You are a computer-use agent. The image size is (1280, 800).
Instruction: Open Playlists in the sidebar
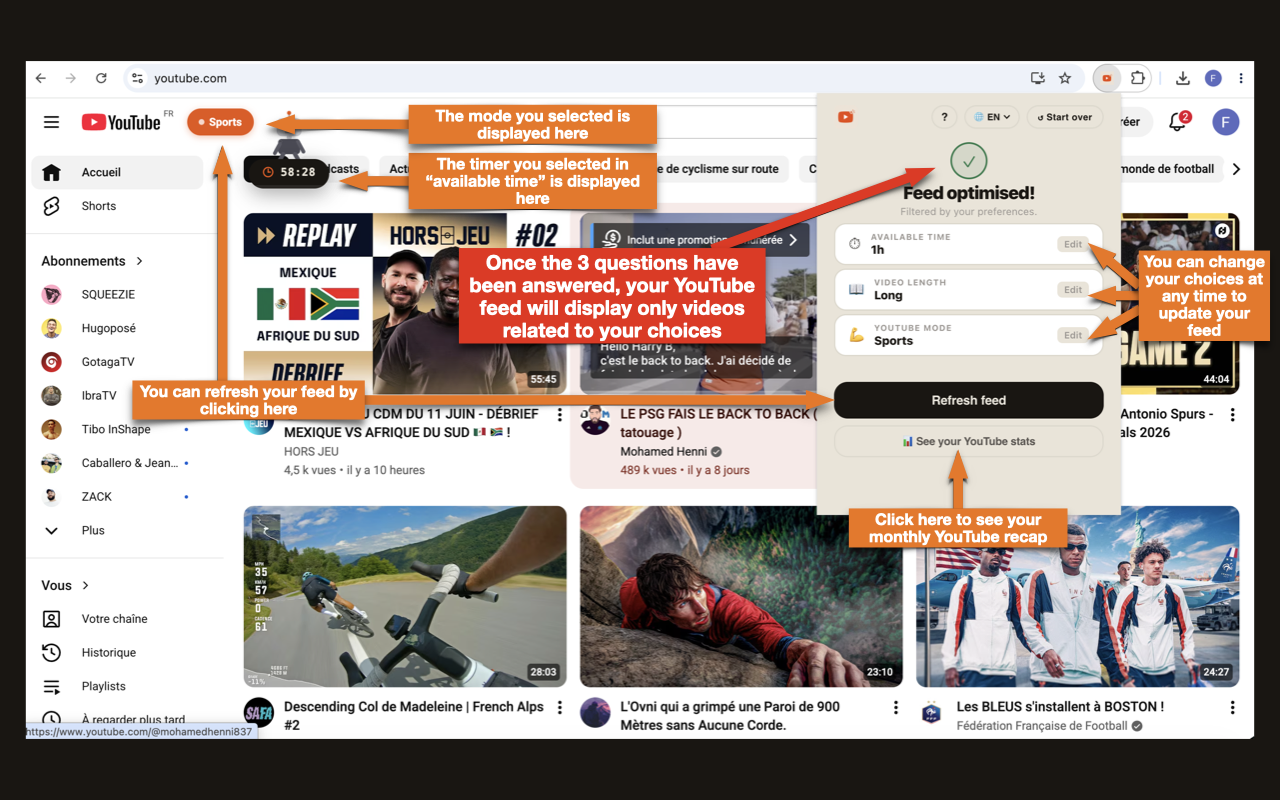[118, 686]
